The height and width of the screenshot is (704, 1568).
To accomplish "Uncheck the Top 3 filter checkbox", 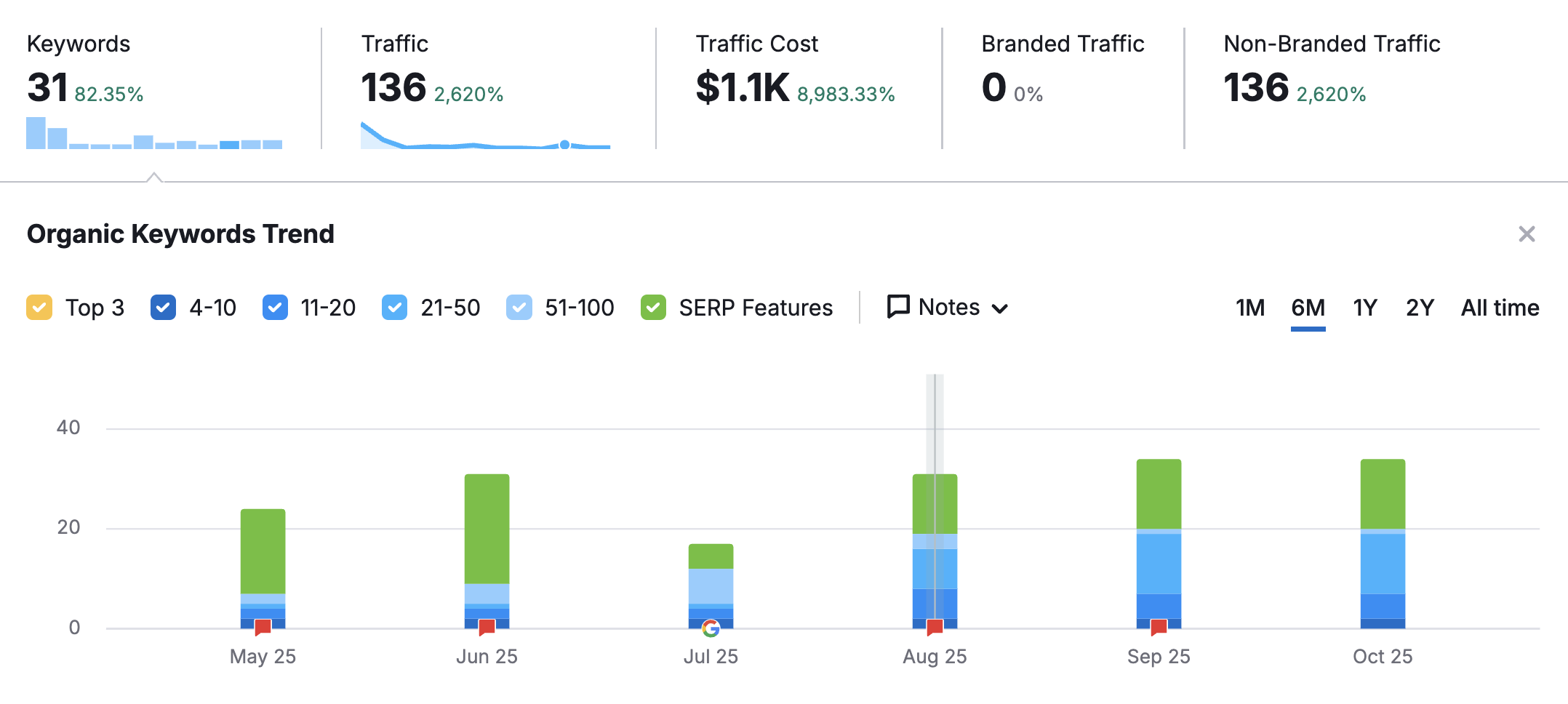I will point(39,308).
